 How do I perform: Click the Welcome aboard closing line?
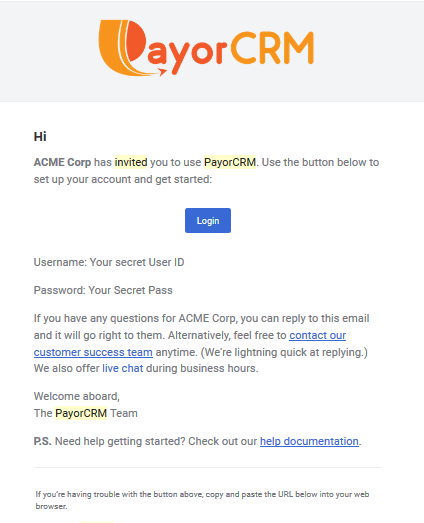tap(77, 396)
